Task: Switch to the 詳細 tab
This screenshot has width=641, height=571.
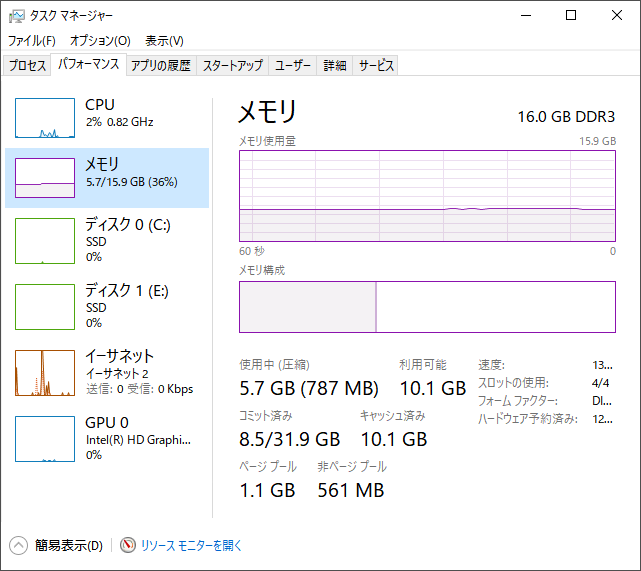Action: 335,65
